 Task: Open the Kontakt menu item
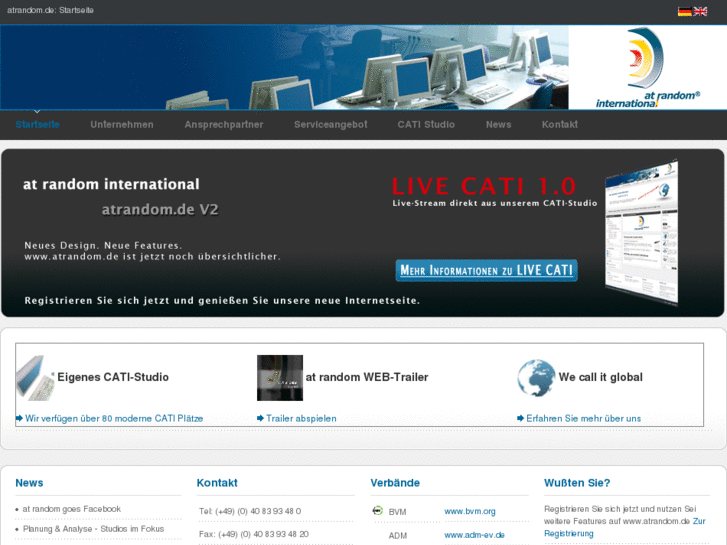[560, 124]
